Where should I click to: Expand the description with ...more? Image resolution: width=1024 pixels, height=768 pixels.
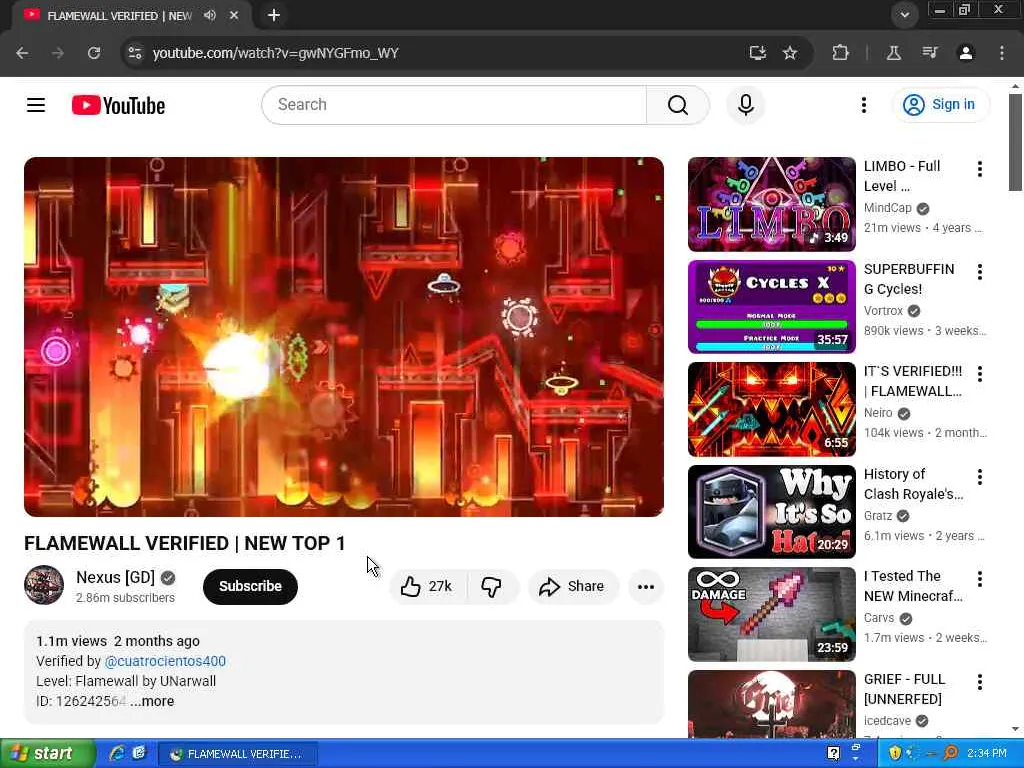coord(152,701)
